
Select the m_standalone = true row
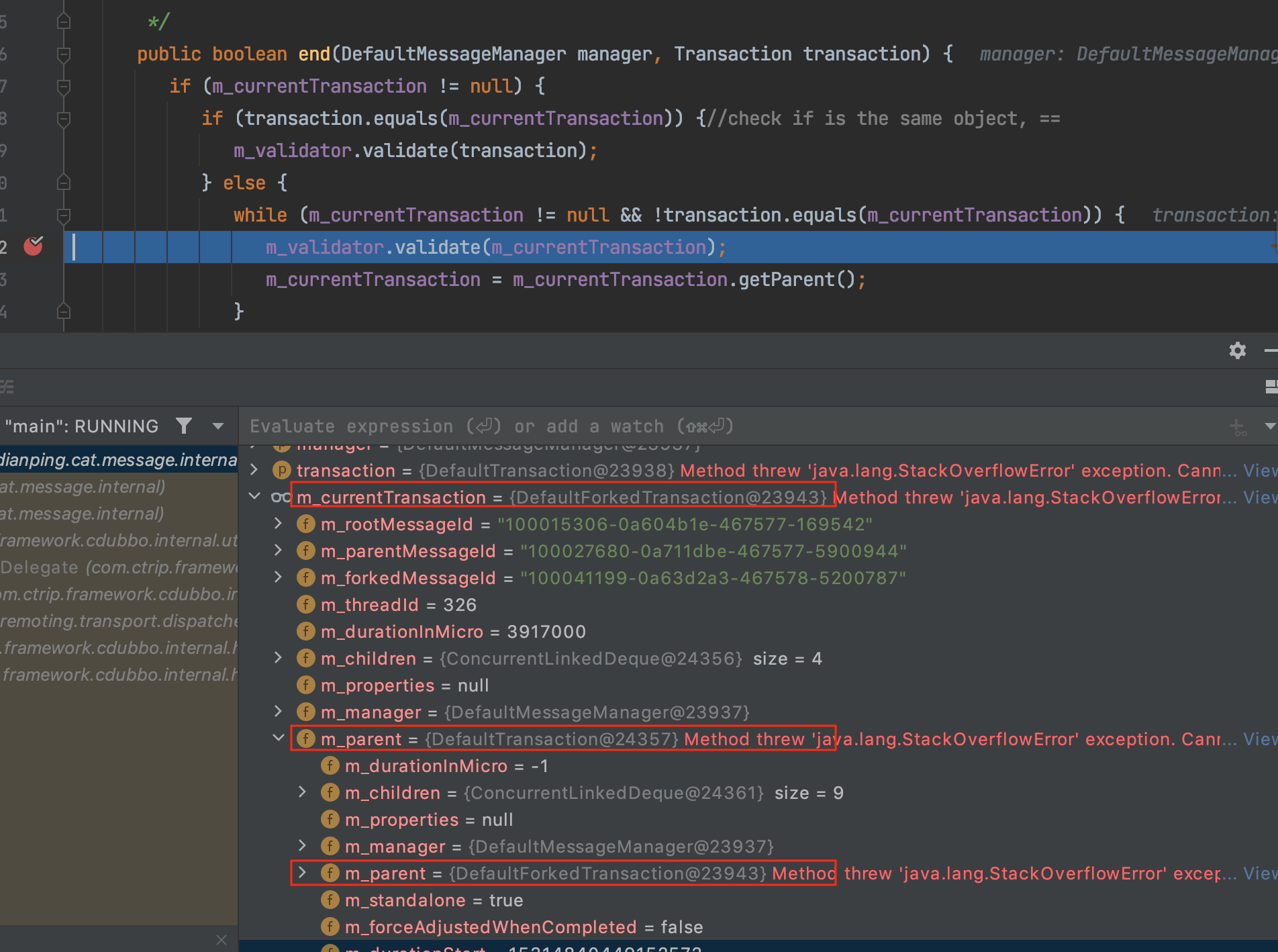coord(758,900)
